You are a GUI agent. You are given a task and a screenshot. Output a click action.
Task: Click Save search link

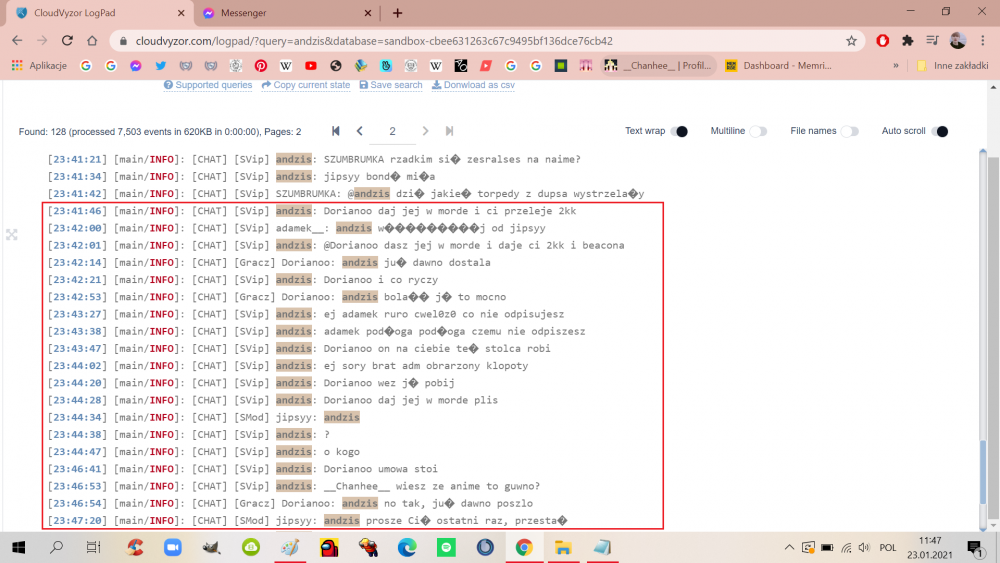pos(390,85)
